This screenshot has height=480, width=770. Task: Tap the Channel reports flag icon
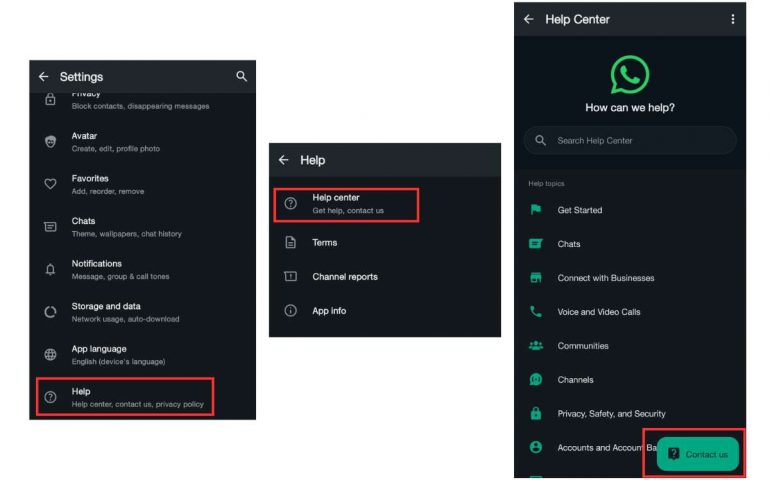pyautogui.click(x=290, y=277)
